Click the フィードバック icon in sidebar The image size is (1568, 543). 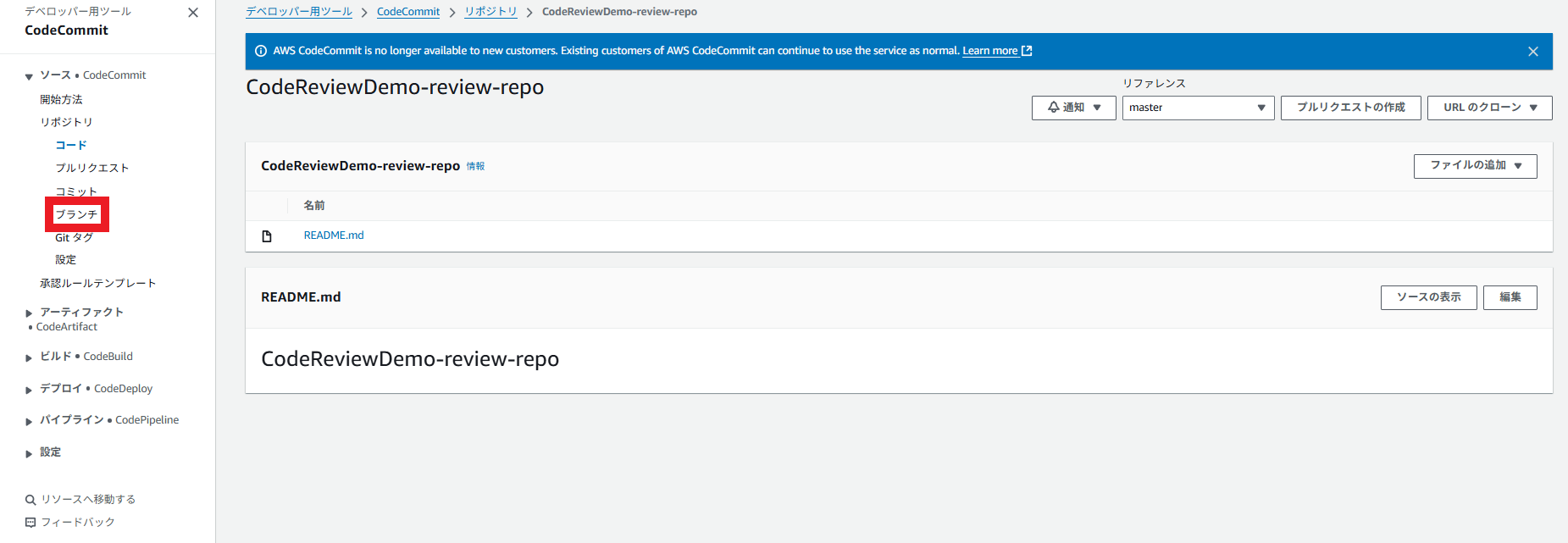click(30, 523)
